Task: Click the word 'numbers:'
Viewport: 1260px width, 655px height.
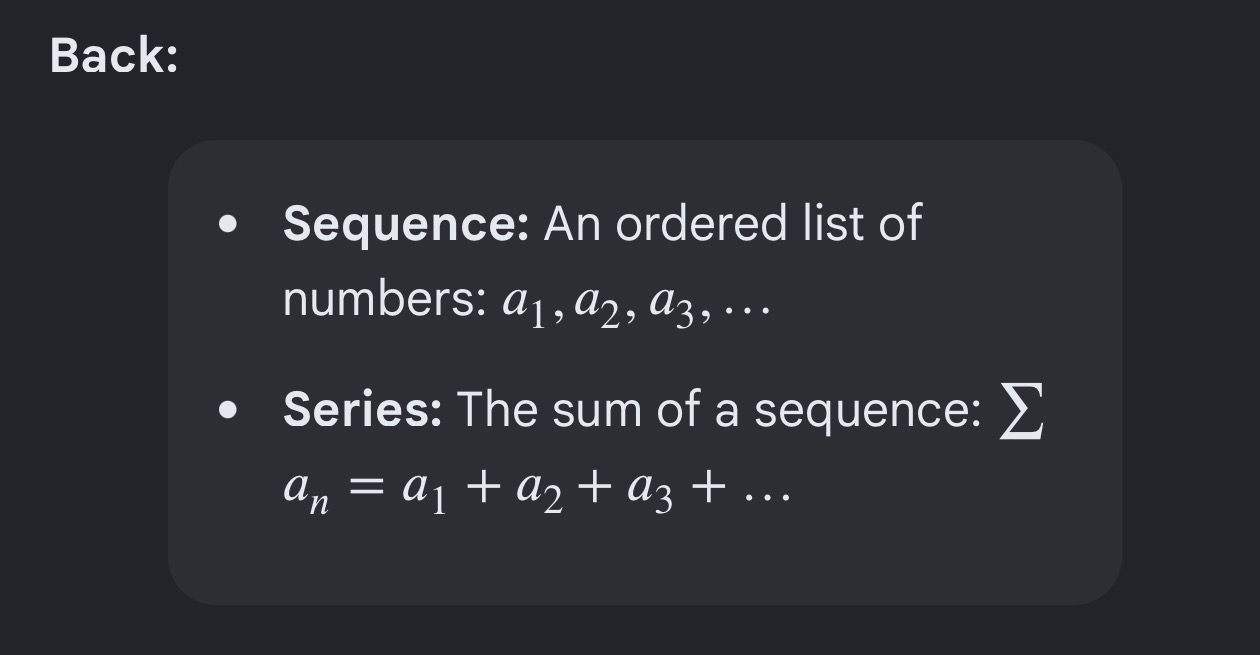Action: pyautogui.click(x=384, y=299)
